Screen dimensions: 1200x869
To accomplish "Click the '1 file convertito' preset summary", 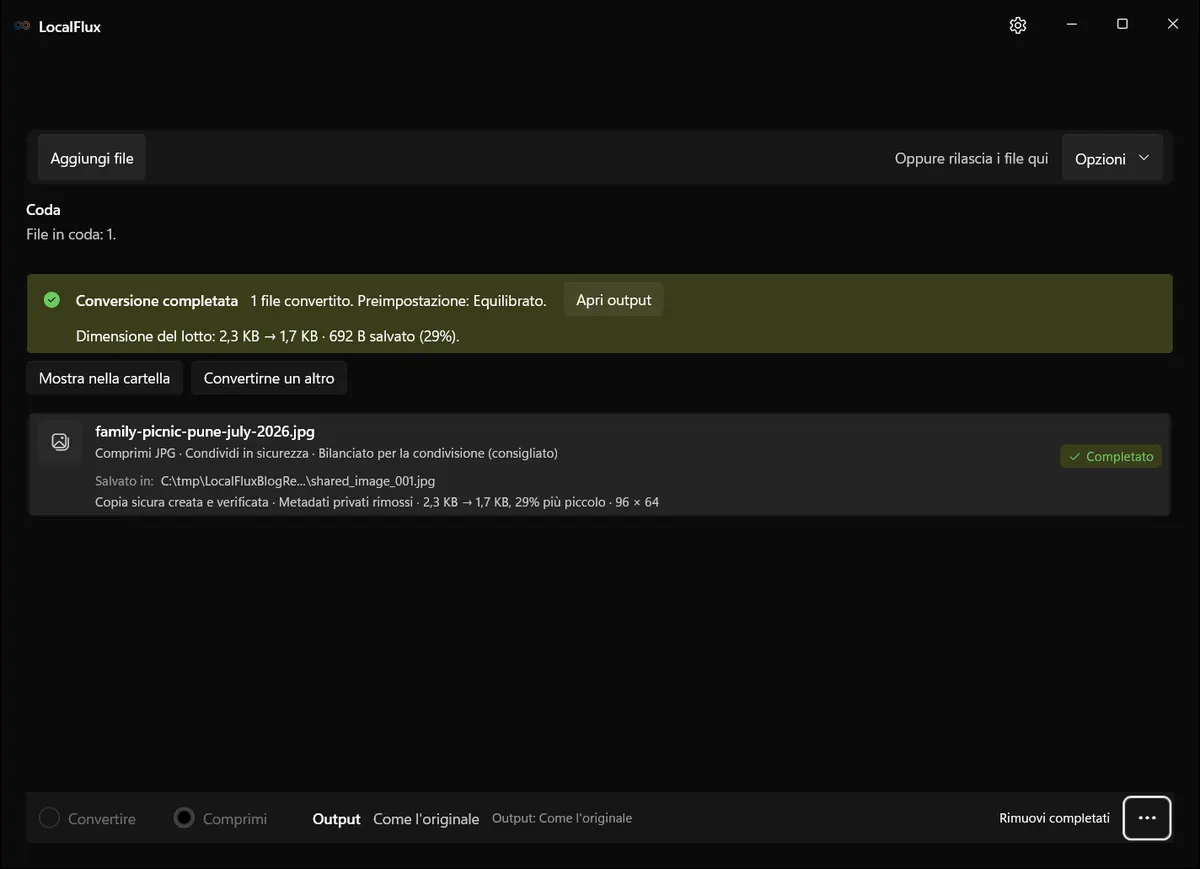I will pyautogui.click(x=399, y=301).
